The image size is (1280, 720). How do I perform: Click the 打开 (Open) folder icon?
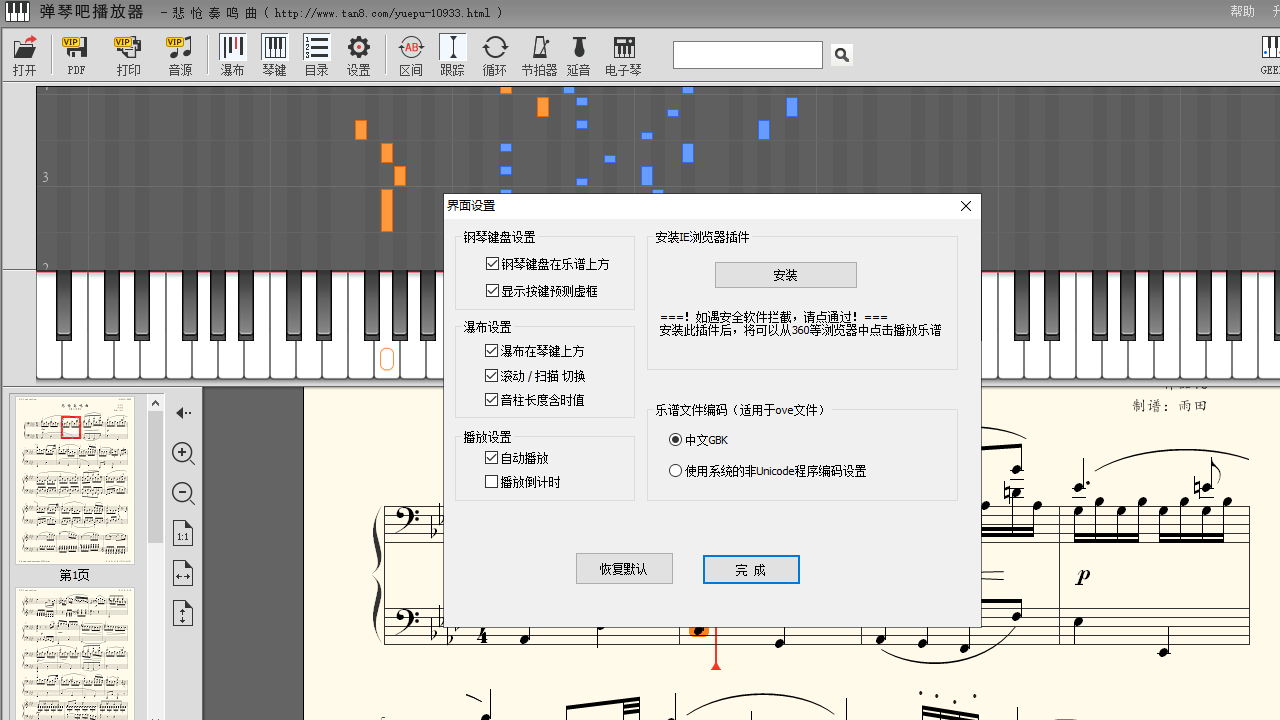25,55
